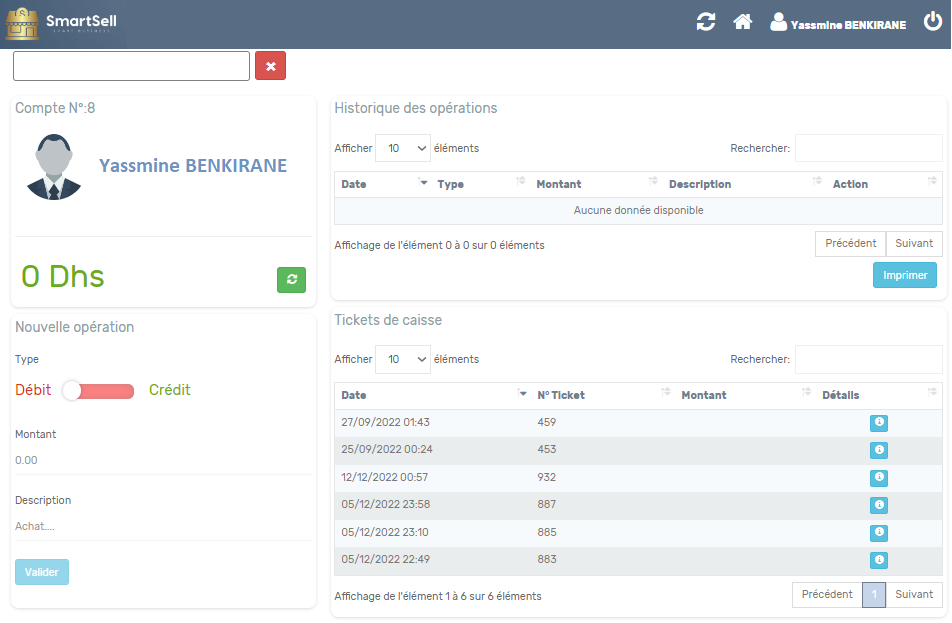
Task: Sort operations history by Action
Action: 884,184
